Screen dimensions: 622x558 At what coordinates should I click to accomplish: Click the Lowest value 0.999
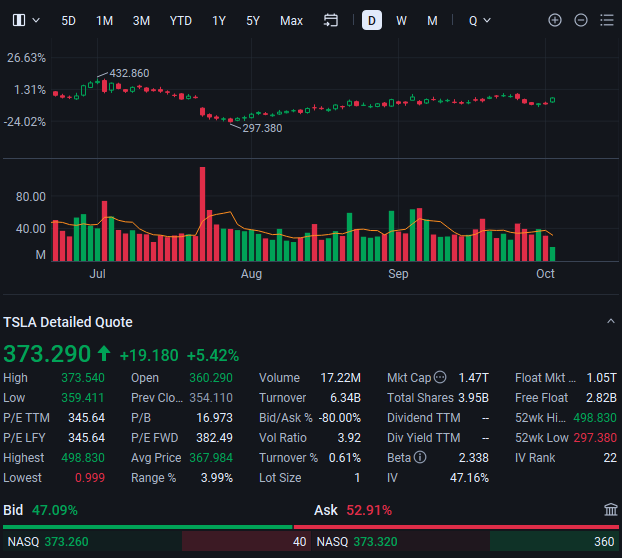coord(90,478)
